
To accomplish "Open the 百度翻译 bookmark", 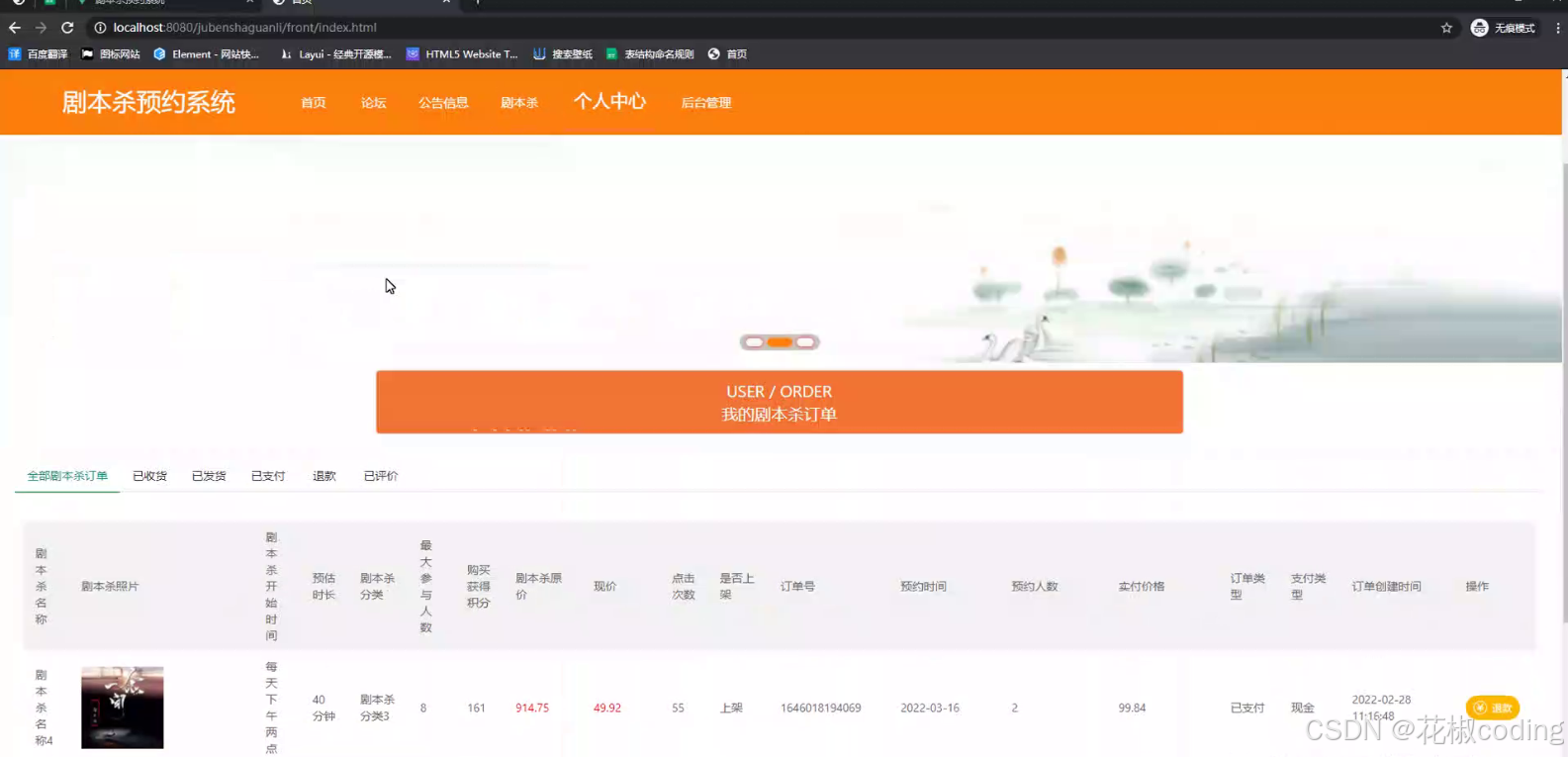I will 38,54.
